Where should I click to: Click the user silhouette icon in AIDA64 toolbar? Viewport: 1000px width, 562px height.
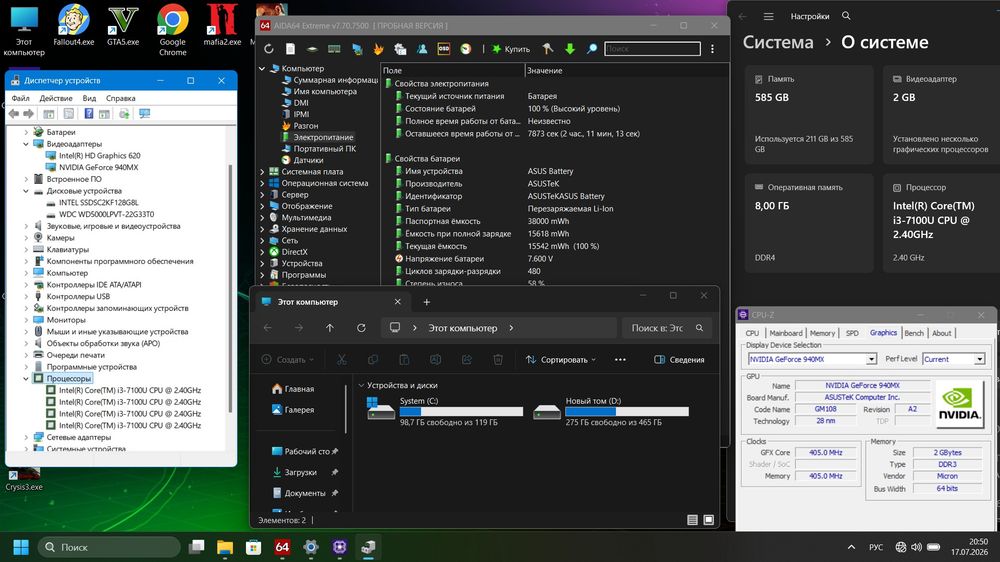(422, 48)
